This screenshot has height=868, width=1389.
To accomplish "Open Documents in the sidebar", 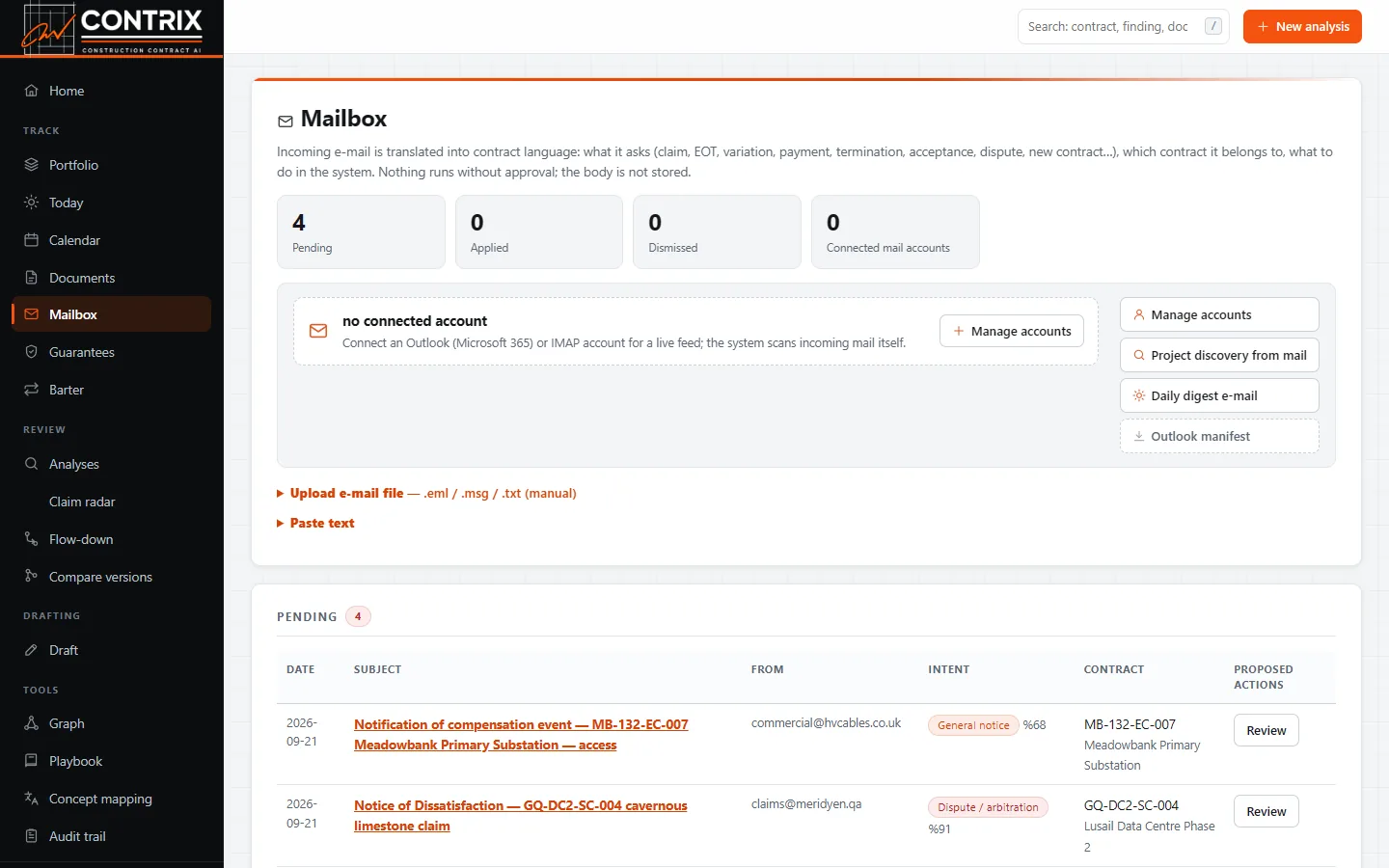I will [111, 278].
